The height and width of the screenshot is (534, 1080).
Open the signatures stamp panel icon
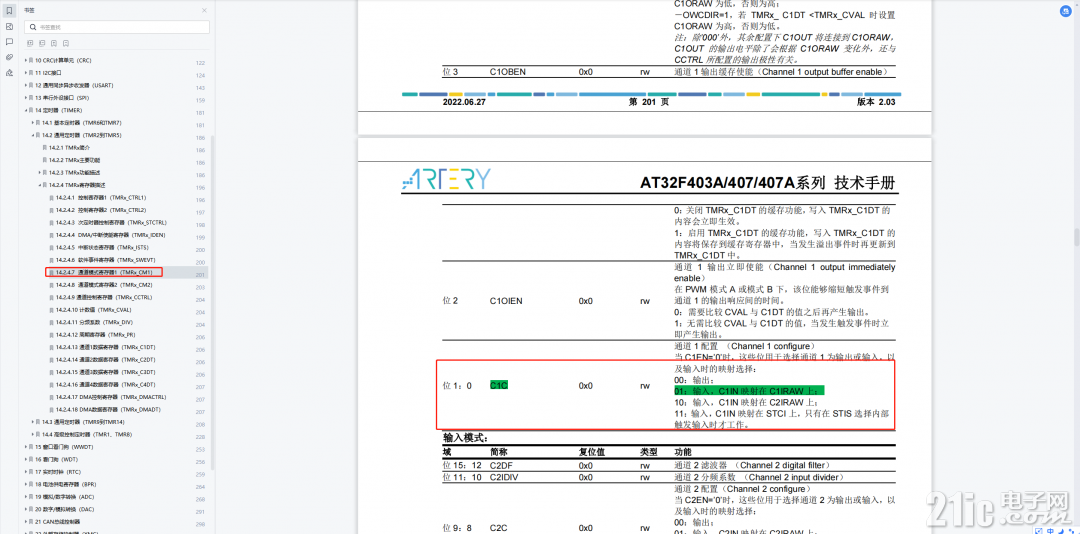point(9,72)
